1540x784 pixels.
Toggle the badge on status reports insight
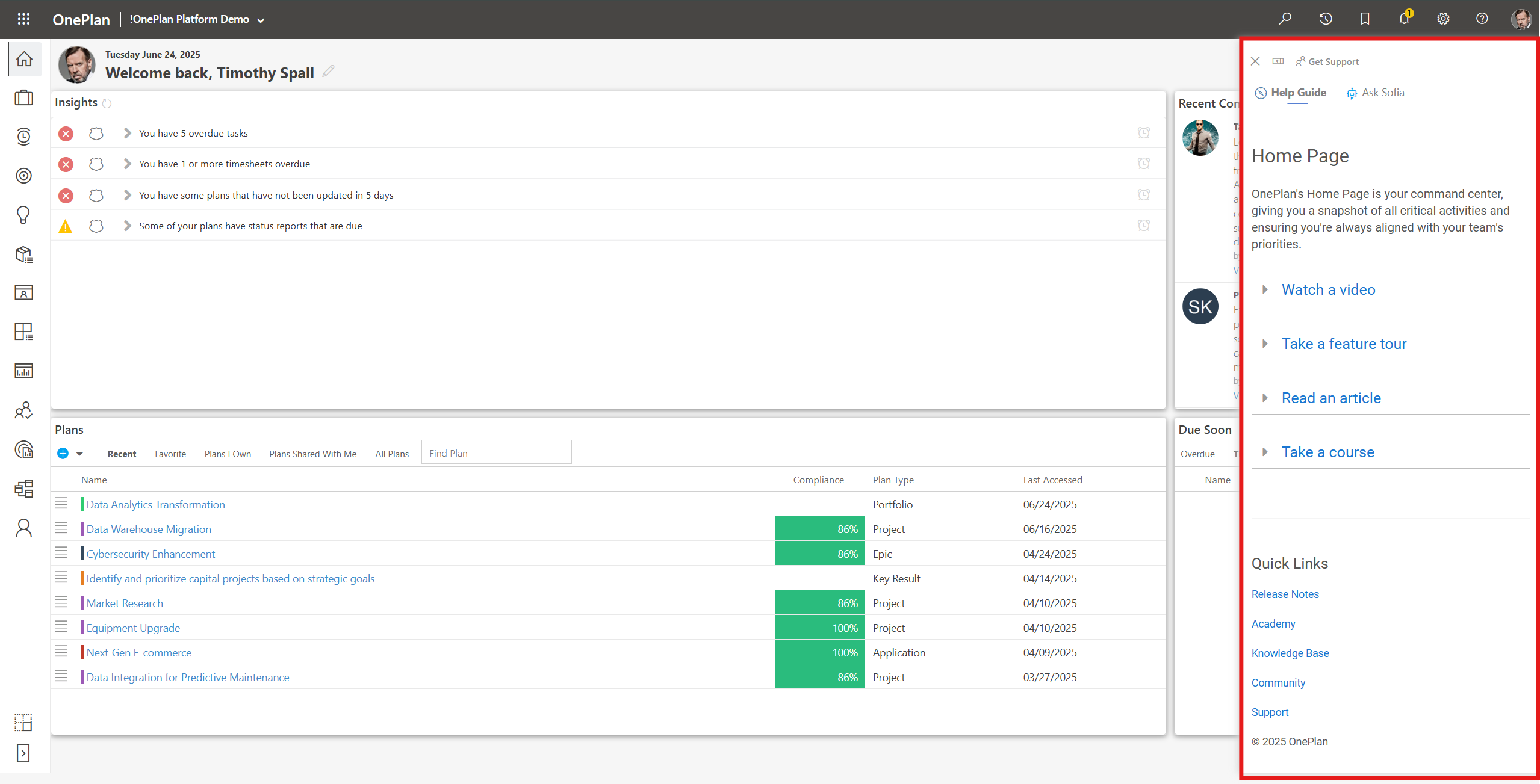pyautogui.click(x=96, y=226)
